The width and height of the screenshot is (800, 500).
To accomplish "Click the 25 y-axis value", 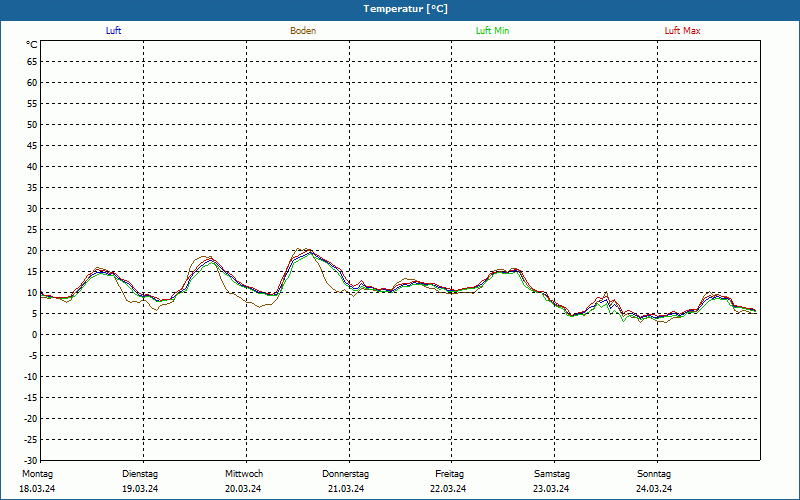I will coord(32,230).
